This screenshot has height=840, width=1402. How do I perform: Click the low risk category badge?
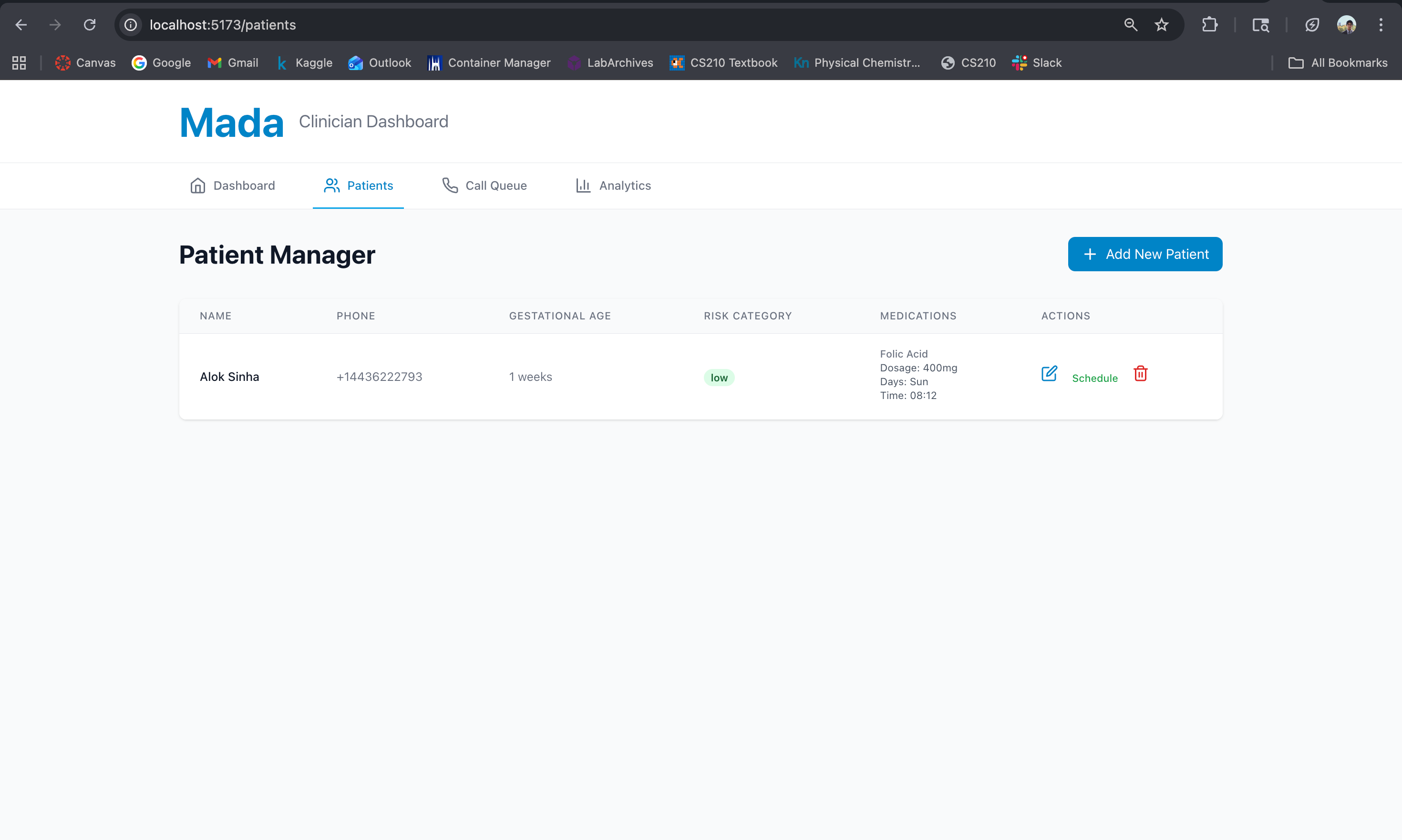(719, 378)
